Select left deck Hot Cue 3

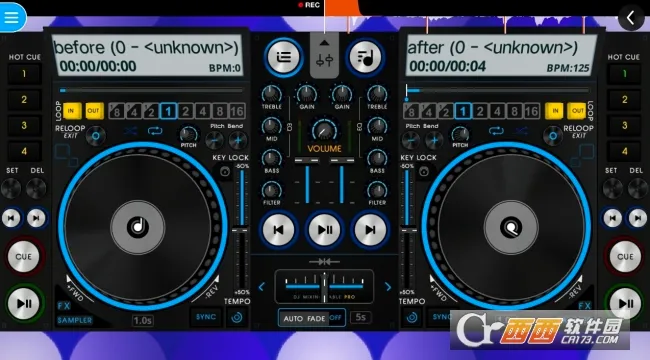tap(24, 125)
